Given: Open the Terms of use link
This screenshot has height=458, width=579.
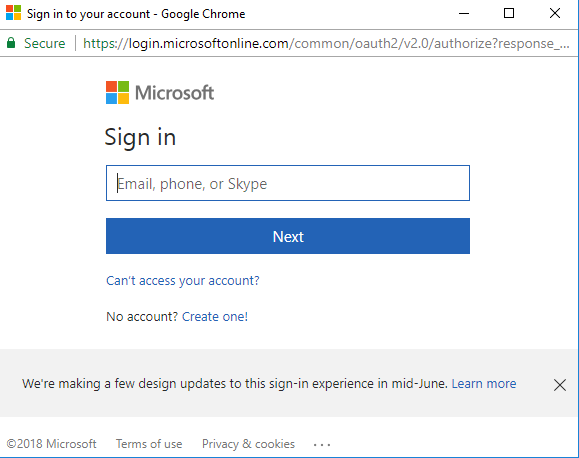Looking at the screenshot, I should tap(149, 444).
